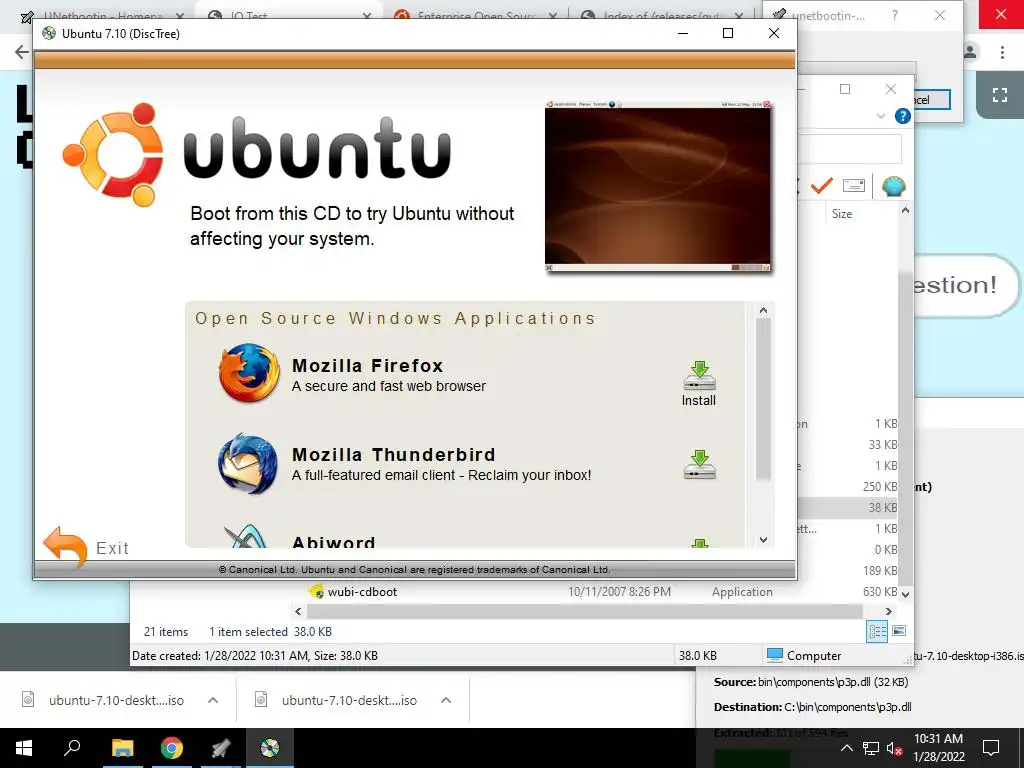This screenshot has height=768, width=1024.
Task: Open the Chrome three-dot menu
Action: tap(1002, 52)
